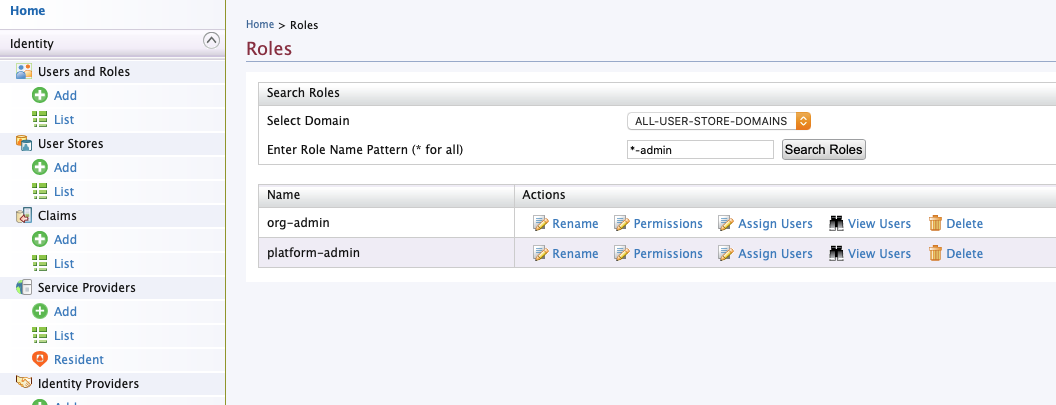The image size is (1056, 405).
Task: Open Resident service provider link
Action: [79, 360]
